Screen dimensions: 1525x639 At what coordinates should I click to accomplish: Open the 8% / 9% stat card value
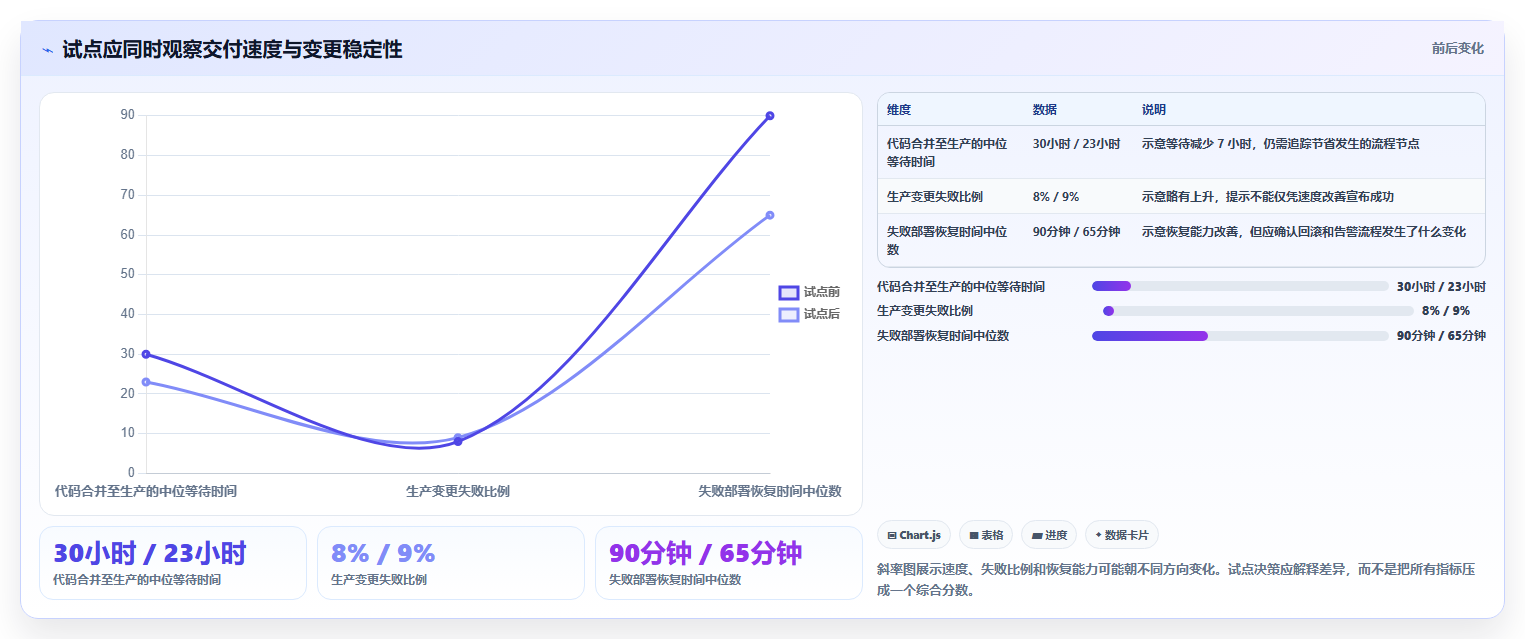[383, 553]
